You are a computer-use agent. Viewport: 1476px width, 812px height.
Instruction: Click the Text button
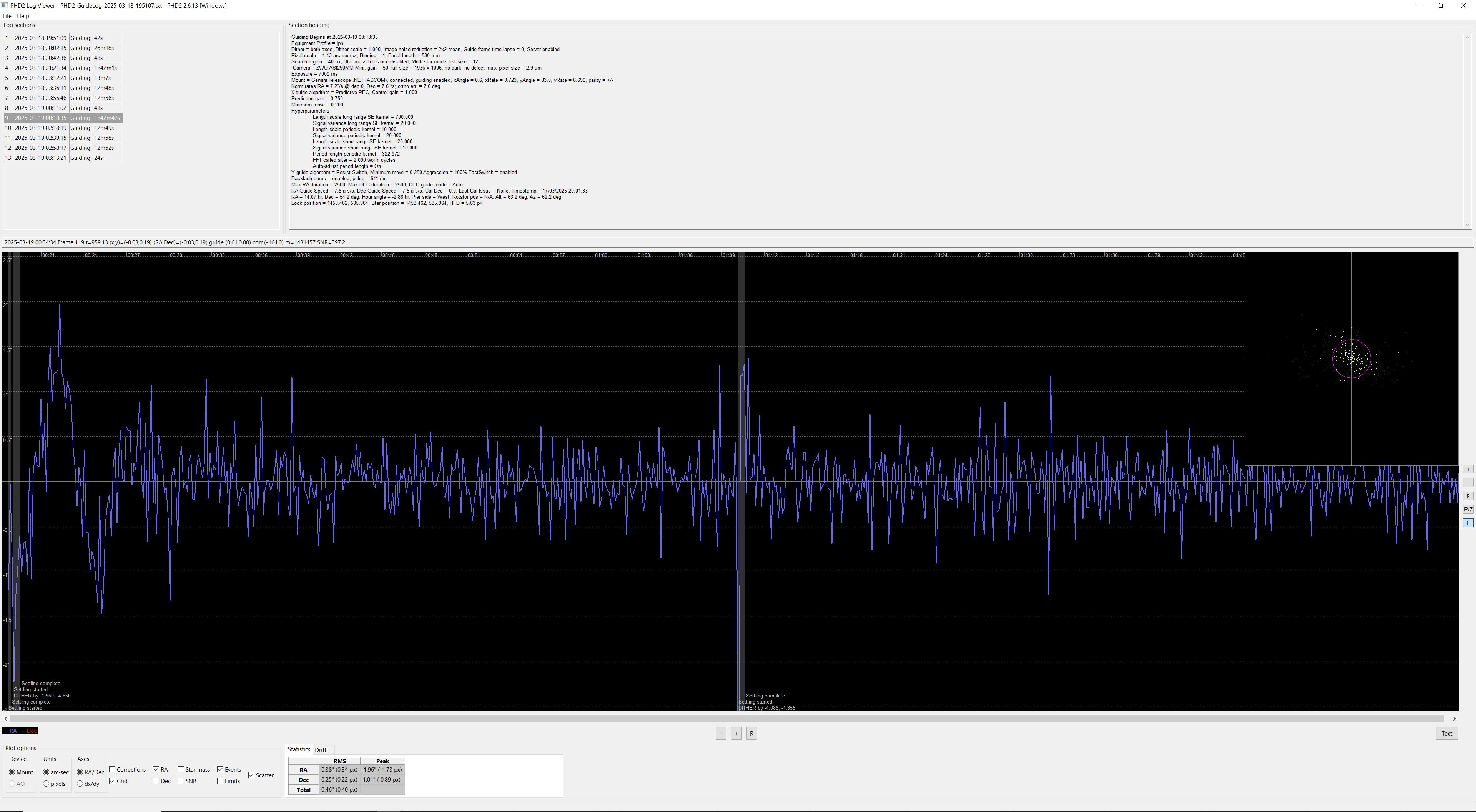tap(1446, 734)
